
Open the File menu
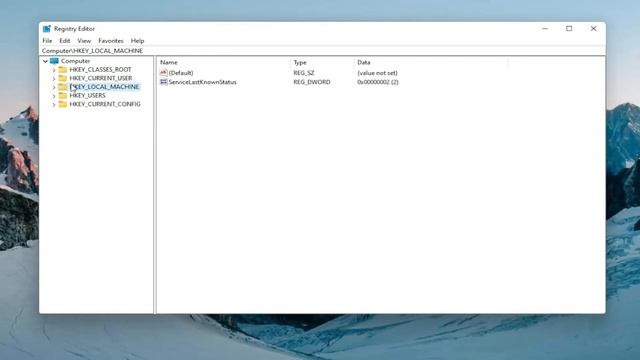click(47, 41)
